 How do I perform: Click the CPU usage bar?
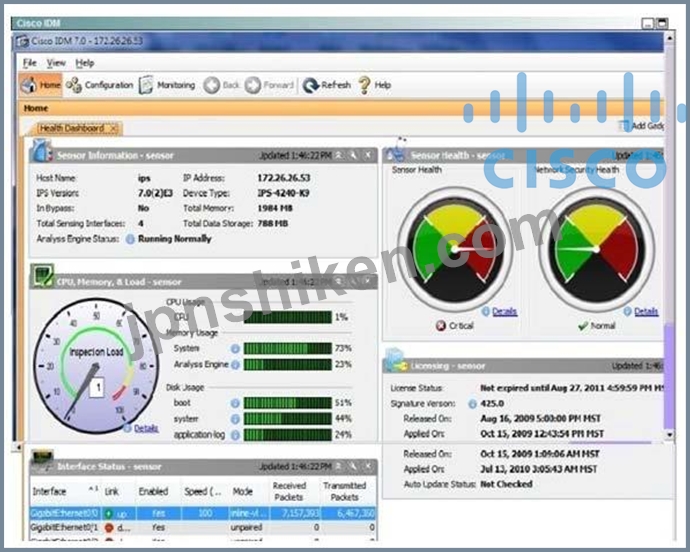click(x=288, y=317)
